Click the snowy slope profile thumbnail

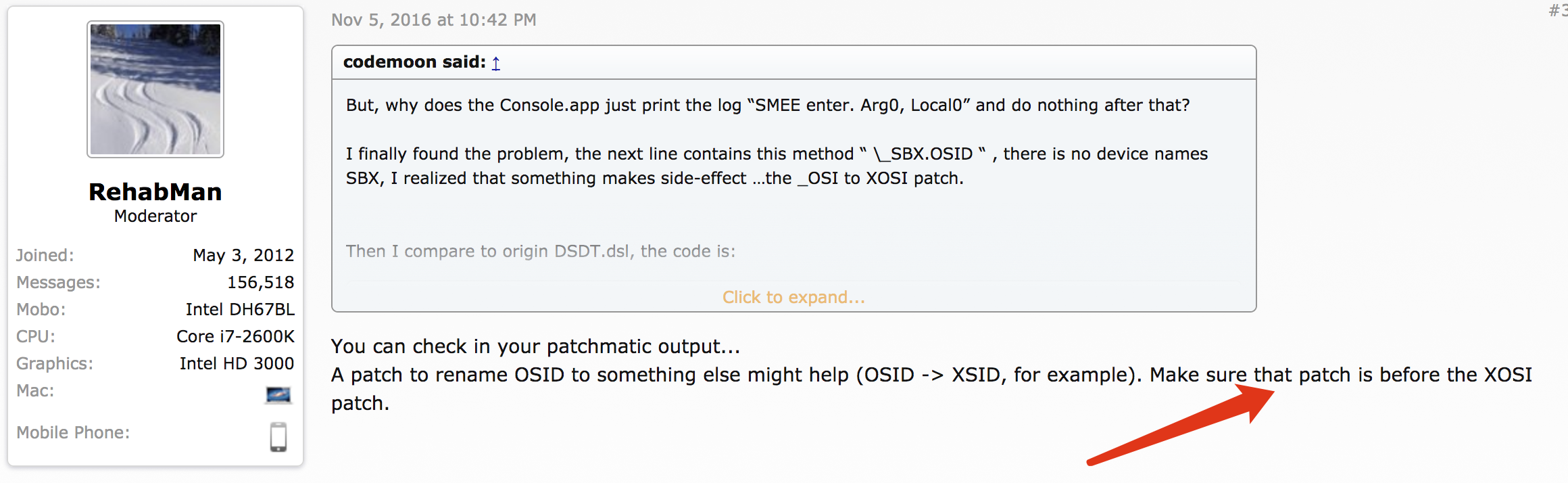155,89
